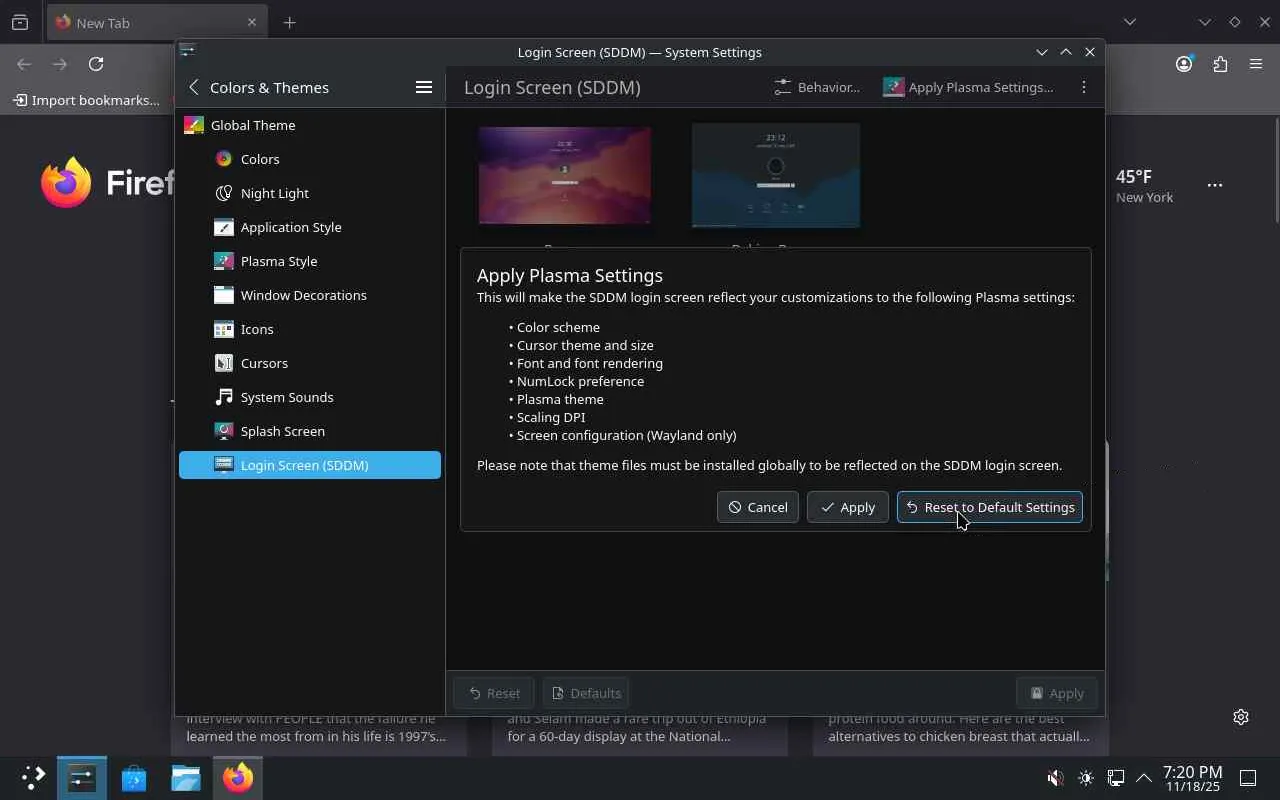The height and width of the screenshot is (800, 1280).
Task: Click the muted volume tray icon
Action: click(1055, 778)
